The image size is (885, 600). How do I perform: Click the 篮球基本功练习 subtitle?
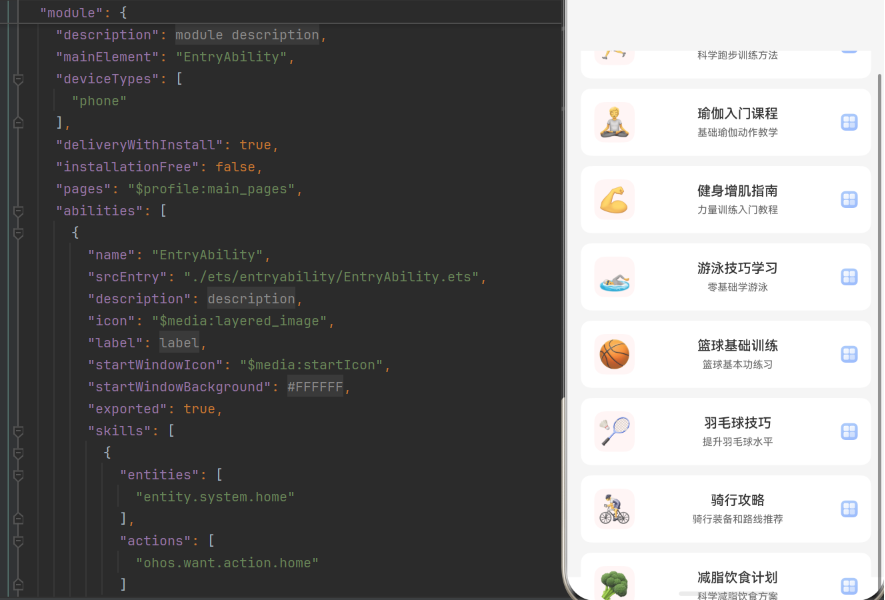[x=737, y=365]
